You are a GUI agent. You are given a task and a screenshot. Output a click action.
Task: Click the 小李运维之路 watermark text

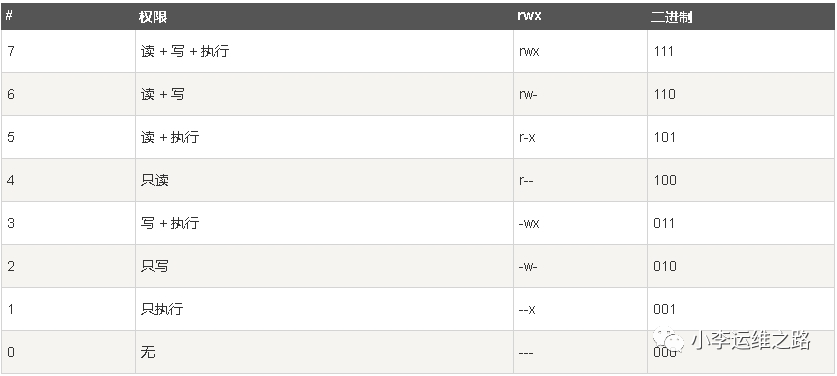[752, 340]
